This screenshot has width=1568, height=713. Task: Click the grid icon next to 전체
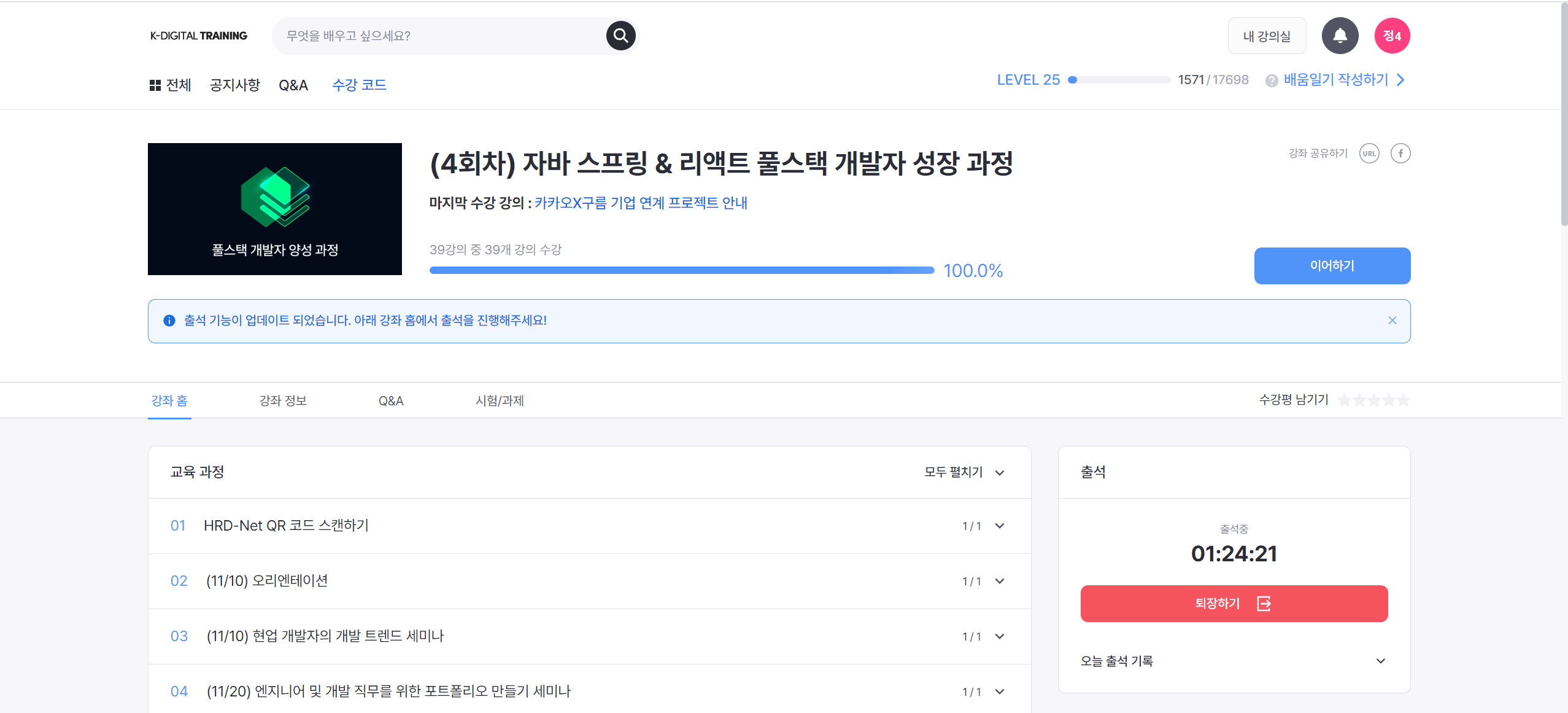coord(155,85)
